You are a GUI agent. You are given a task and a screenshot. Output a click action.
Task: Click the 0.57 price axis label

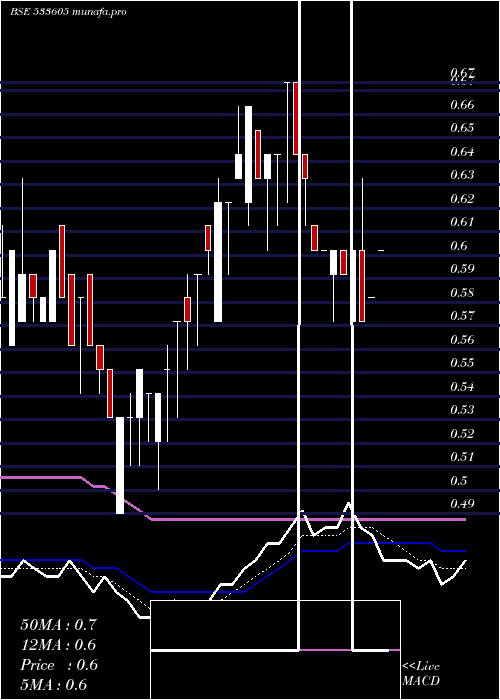point(462,316)
